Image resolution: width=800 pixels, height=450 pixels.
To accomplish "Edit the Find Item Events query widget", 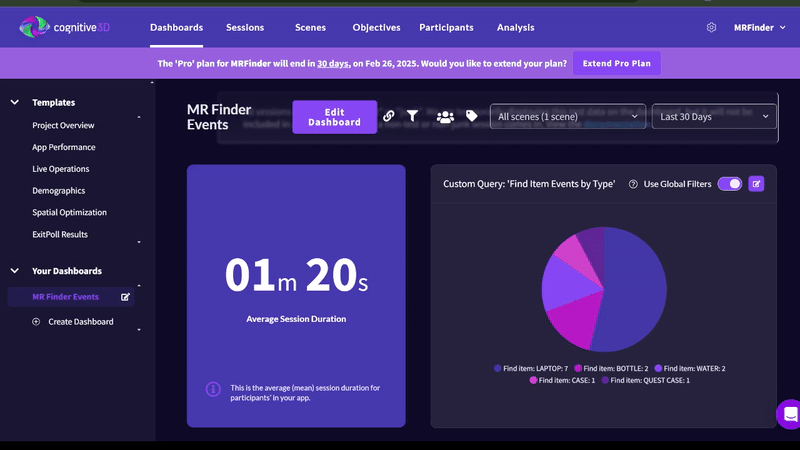I will (756, 184).
